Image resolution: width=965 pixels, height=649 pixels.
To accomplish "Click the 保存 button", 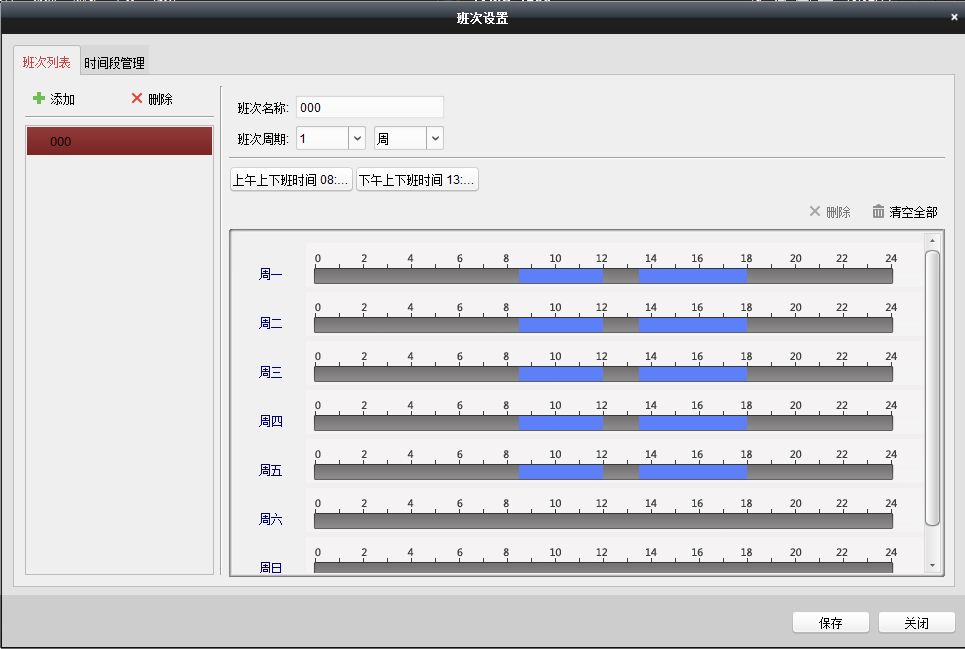I will 830,623.
